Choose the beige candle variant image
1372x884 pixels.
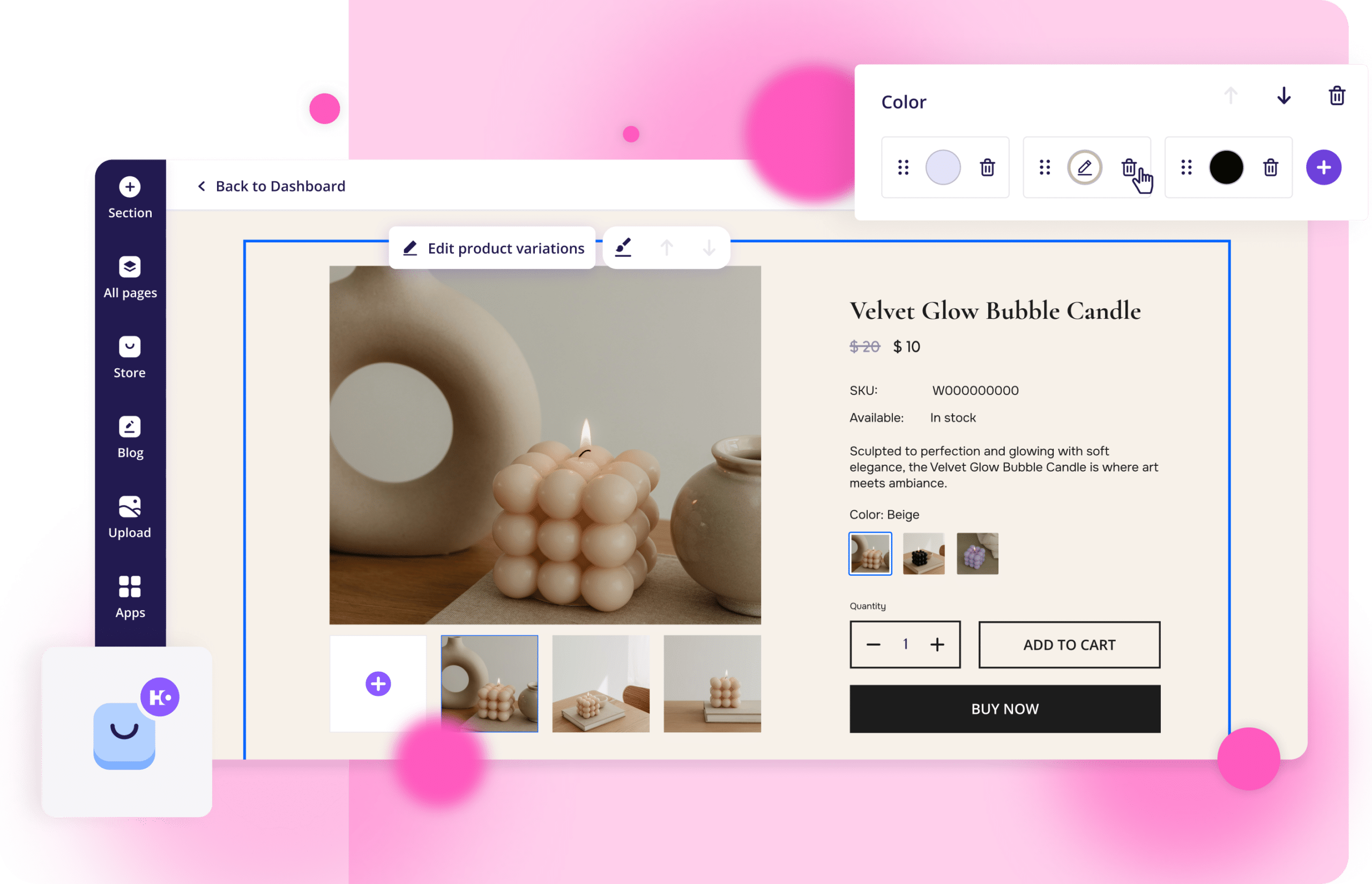coord(870,553)
